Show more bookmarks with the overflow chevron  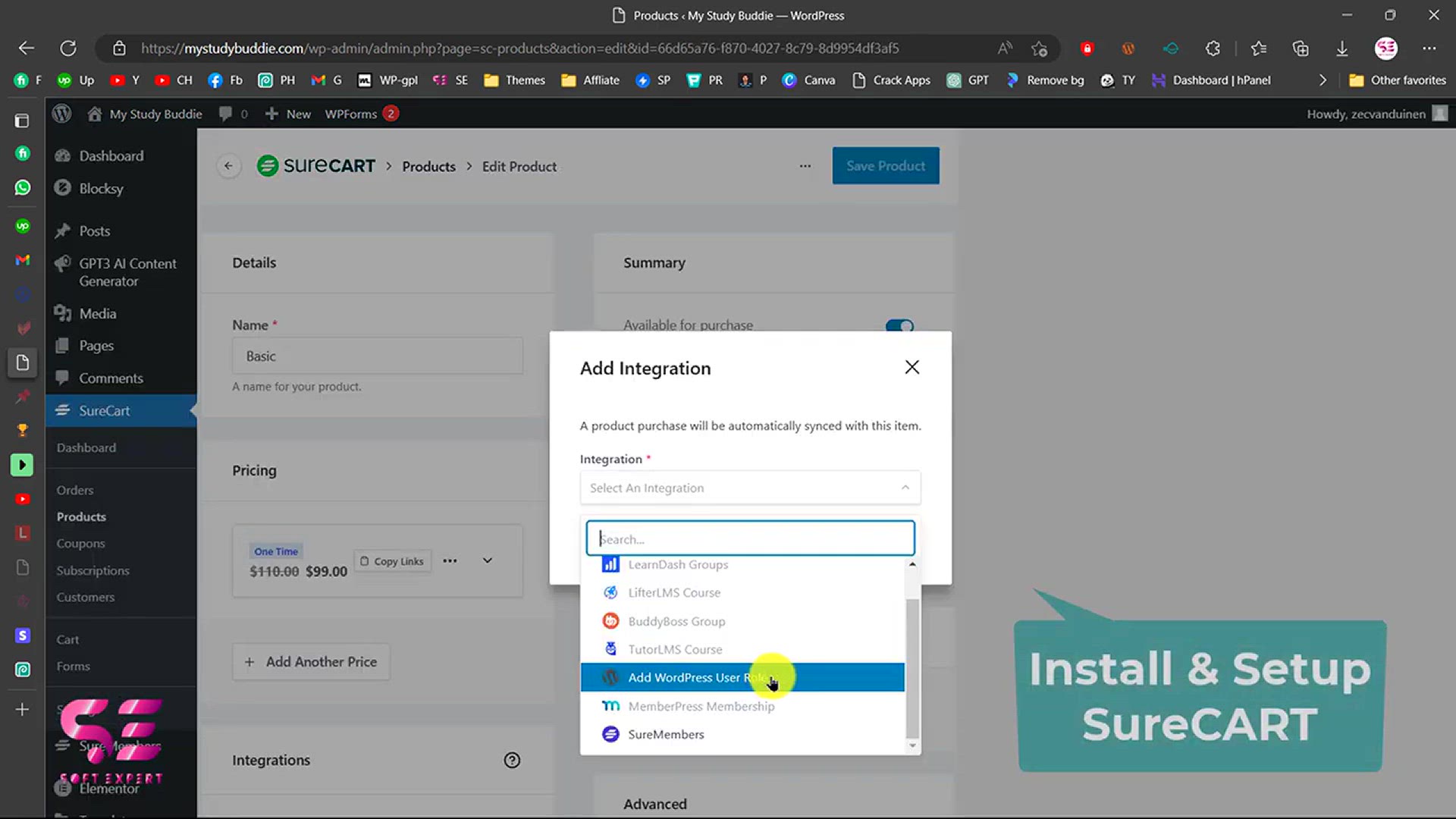coord(1323,80)
